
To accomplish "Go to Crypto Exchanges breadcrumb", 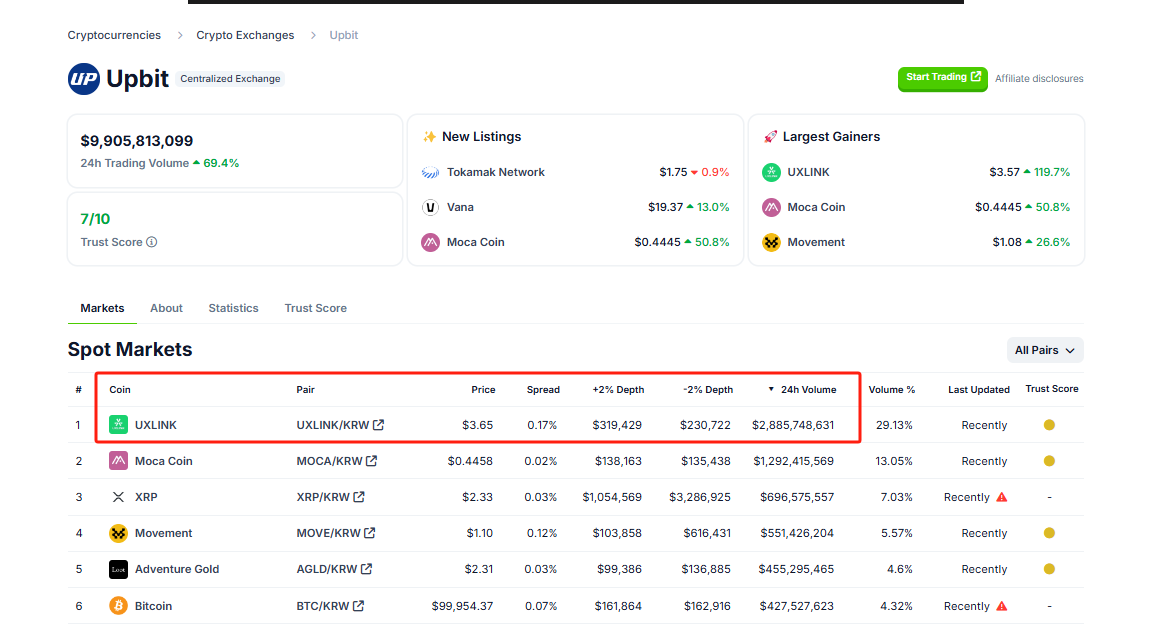I will (x=245, y=35).
